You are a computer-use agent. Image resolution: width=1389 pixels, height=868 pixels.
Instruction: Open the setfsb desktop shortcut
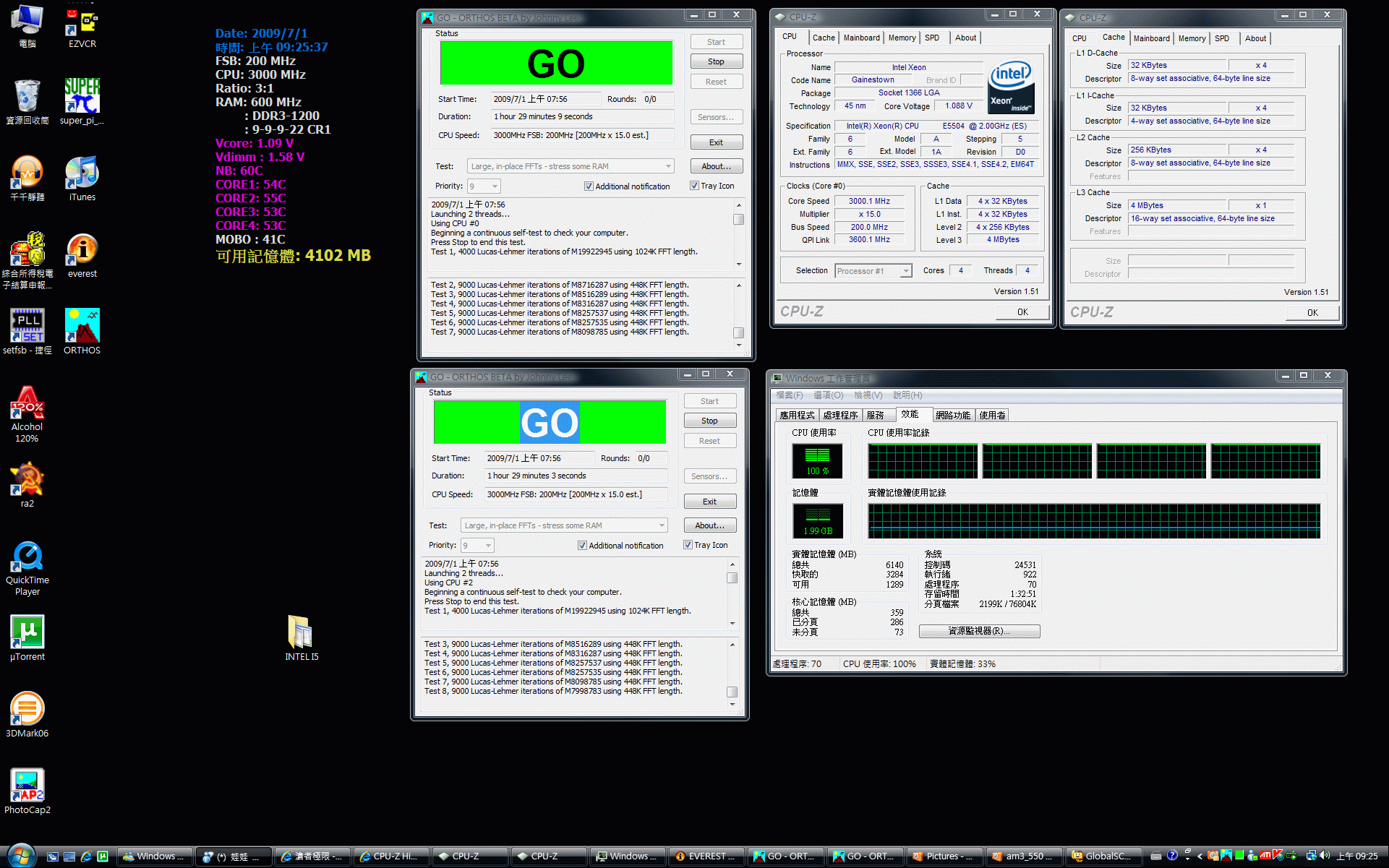point(27,331)
